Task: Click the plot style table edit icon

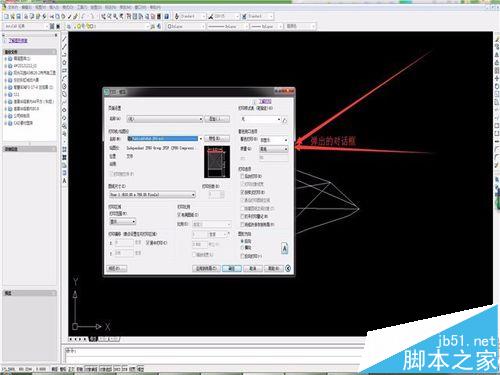Action: 284,119
